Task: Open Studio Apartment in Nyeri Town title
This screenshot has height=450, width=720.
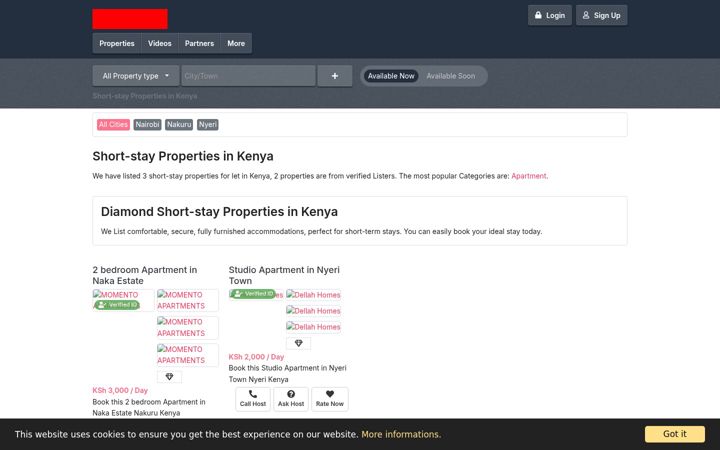Action: 284,275
